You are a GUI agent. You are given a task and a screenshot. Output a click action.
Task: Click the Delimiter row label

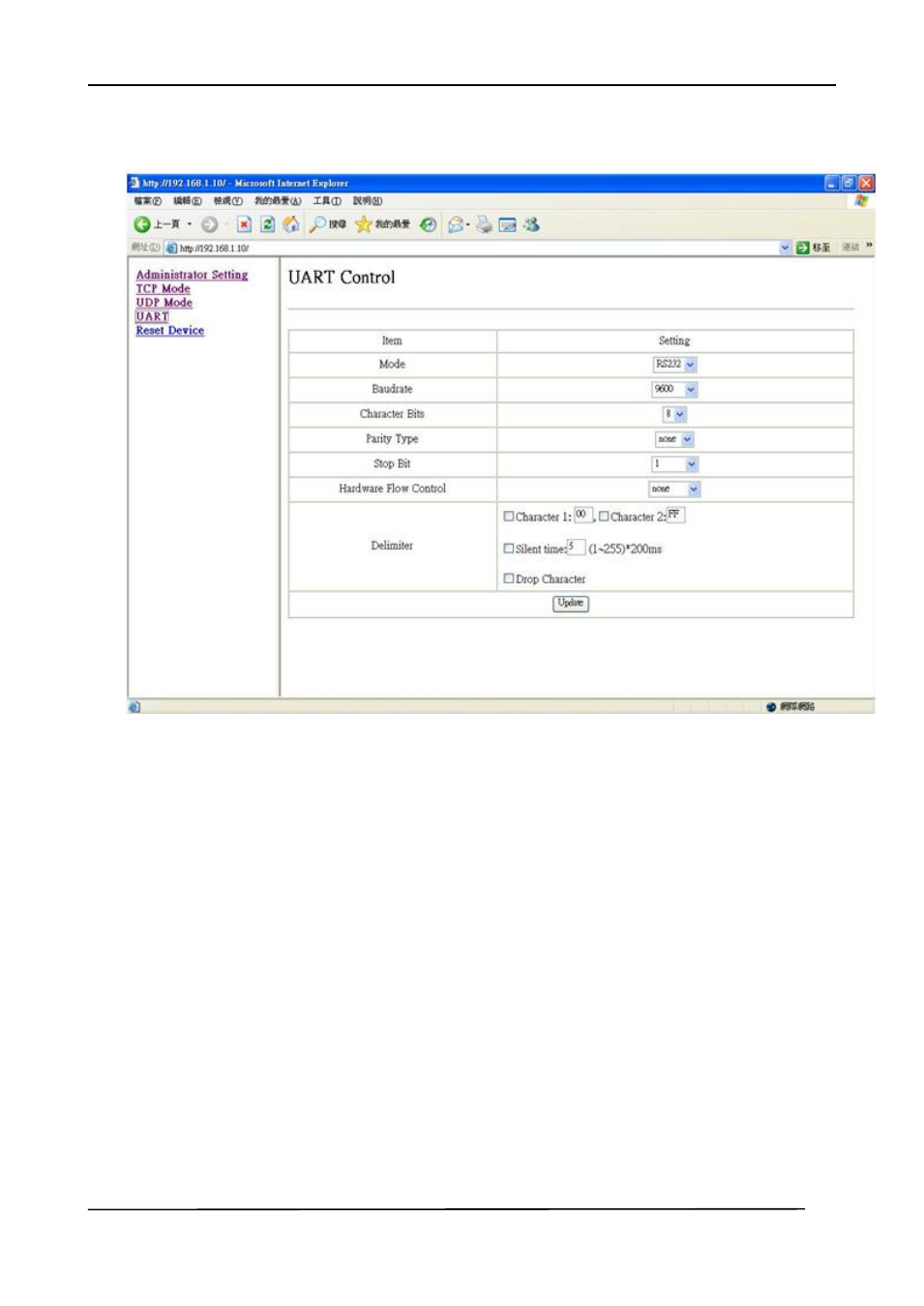click(x=392, y=547)
